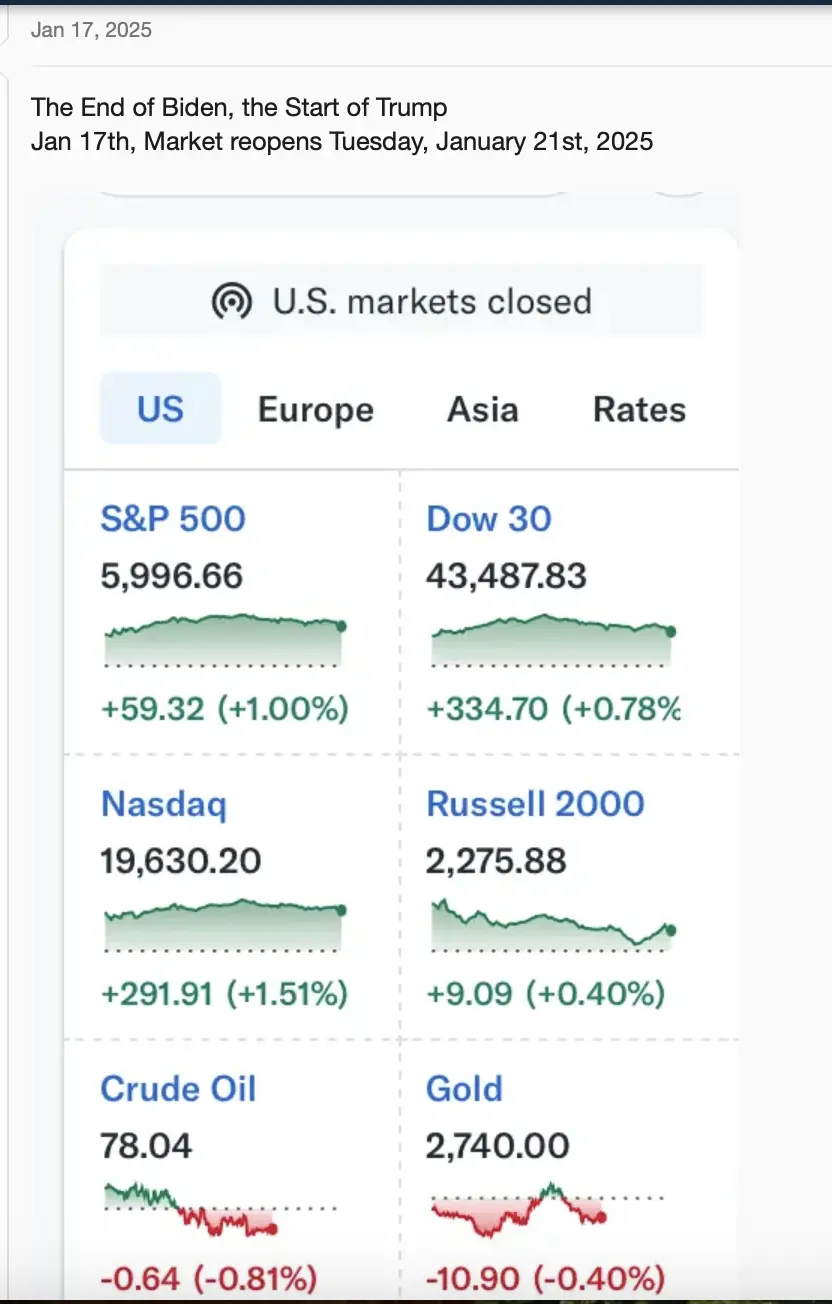Viewport: 832px width, 1304px height.
Task: Click the Dow 30 sparkline chart
Action: click(551, 640)
